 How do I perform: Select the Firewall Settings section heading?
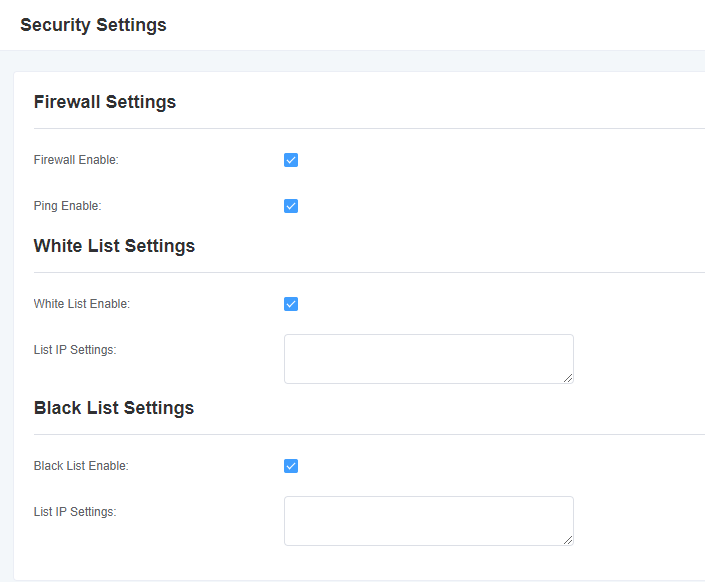(x=105, y=102)
